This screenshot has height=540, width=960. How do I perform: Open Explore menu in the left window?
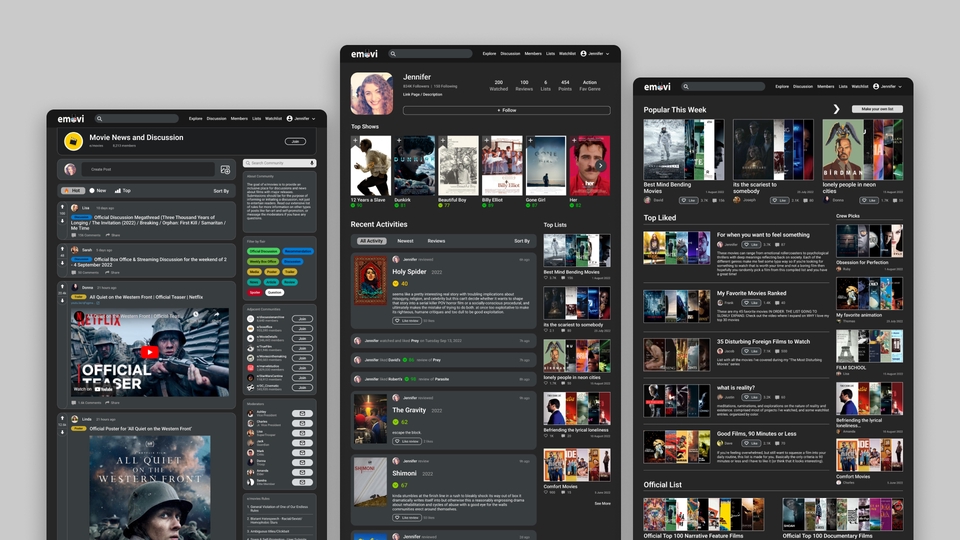(x=195, y=119)
